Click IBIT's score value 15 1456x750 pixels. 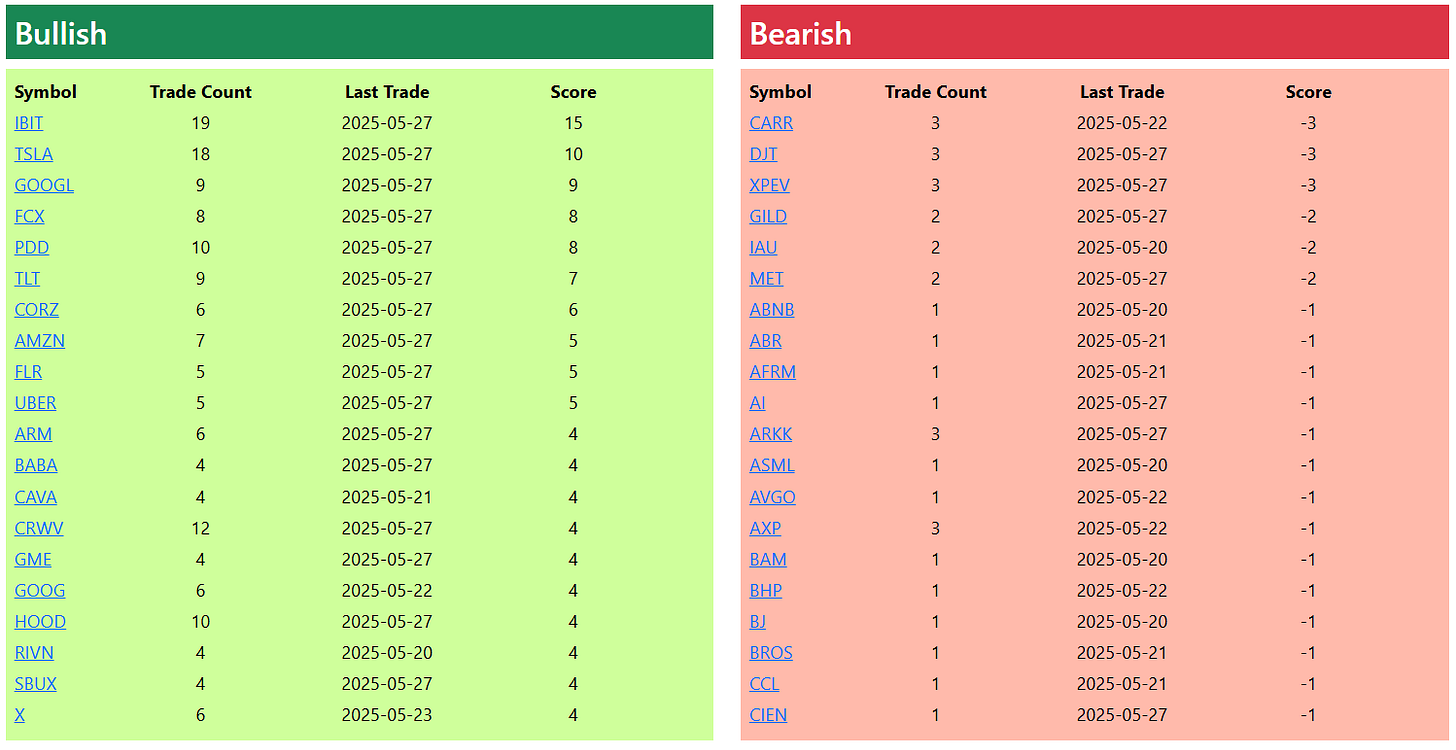[573, 123]
